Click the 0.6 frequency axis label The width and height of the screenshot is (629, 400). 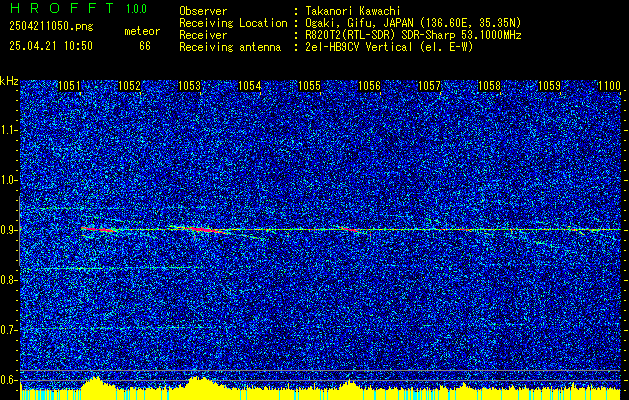8,380
